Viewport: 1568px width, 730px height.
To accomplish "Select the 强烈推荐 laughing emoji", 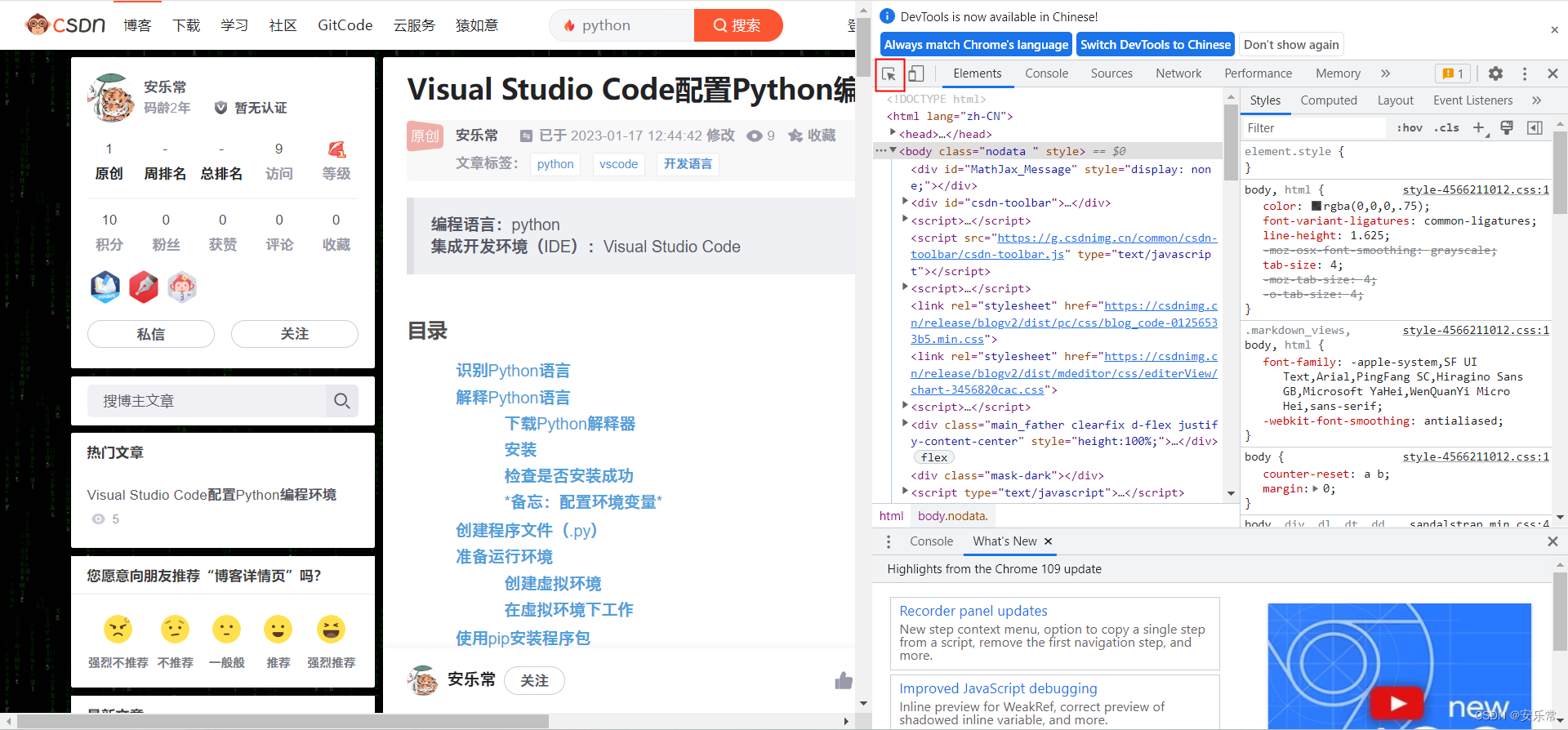I will click(x=331, y=630).
